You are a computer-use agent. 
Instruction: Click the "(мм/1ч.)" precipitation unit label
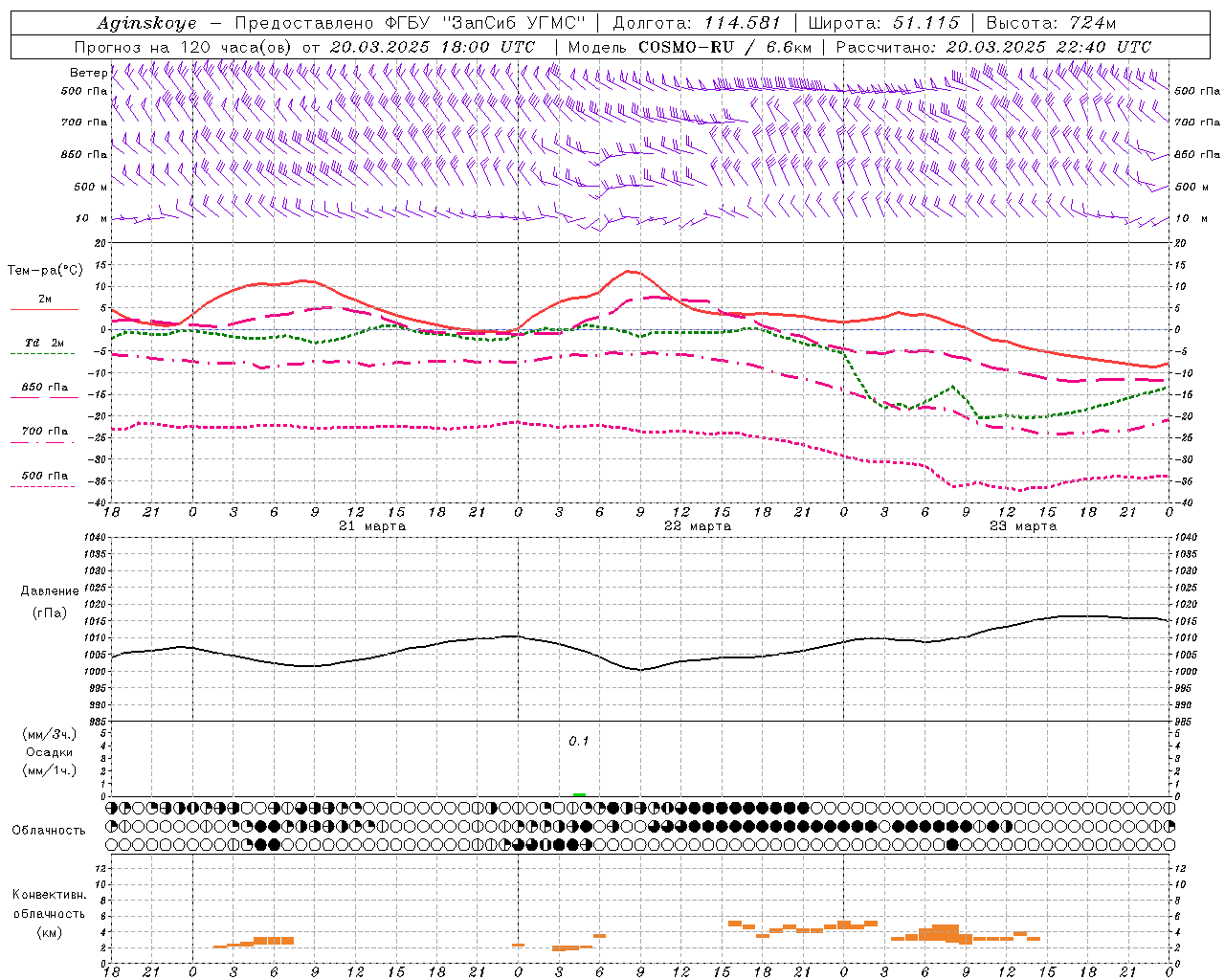click(x=49, y=770)
